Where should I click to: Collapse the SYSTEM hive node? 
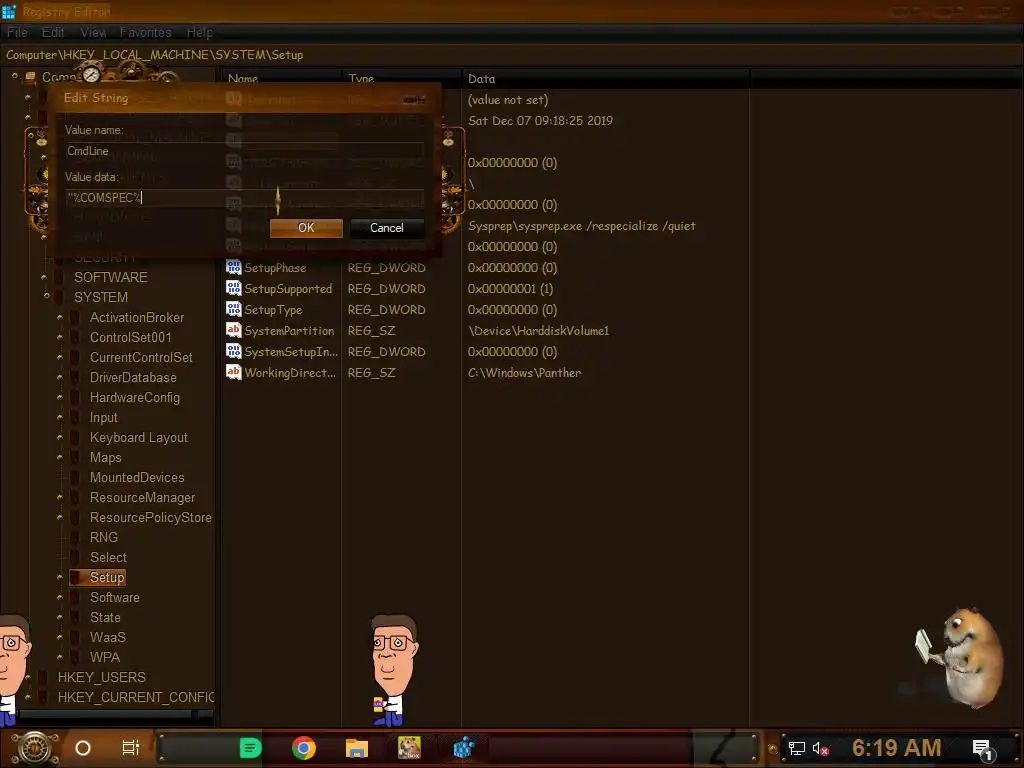point(46,296)
